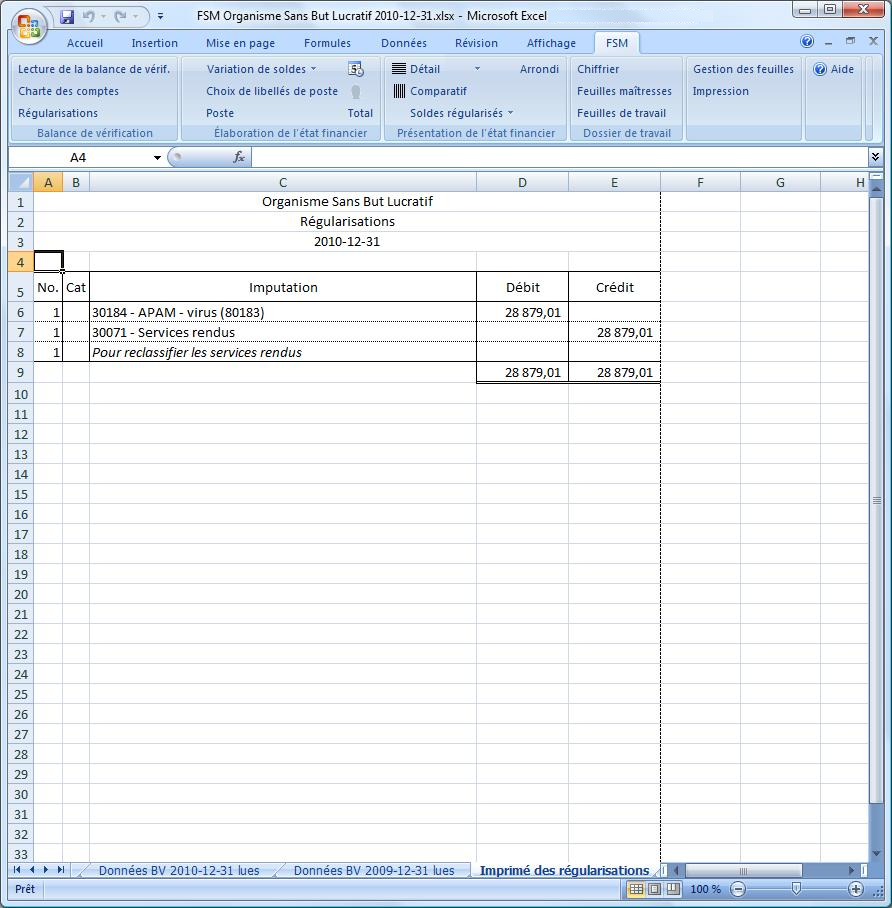Open the Soldes régularisés dropdown

(x=510, y=113)
